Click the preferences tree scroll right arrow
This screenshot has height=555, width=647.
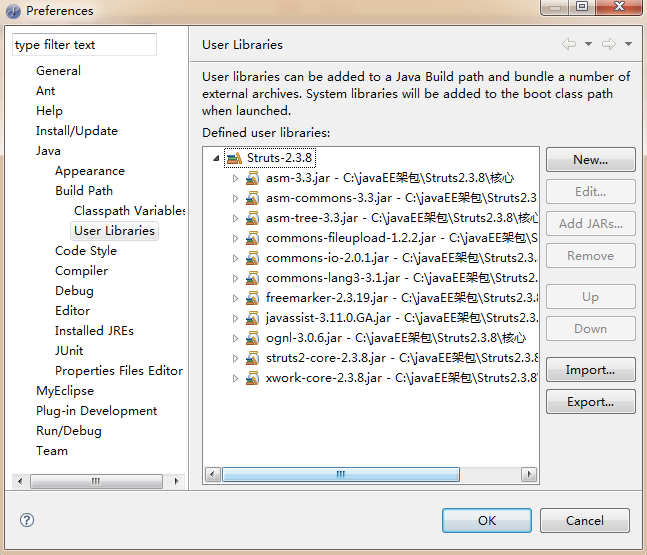tap(176, 481)
